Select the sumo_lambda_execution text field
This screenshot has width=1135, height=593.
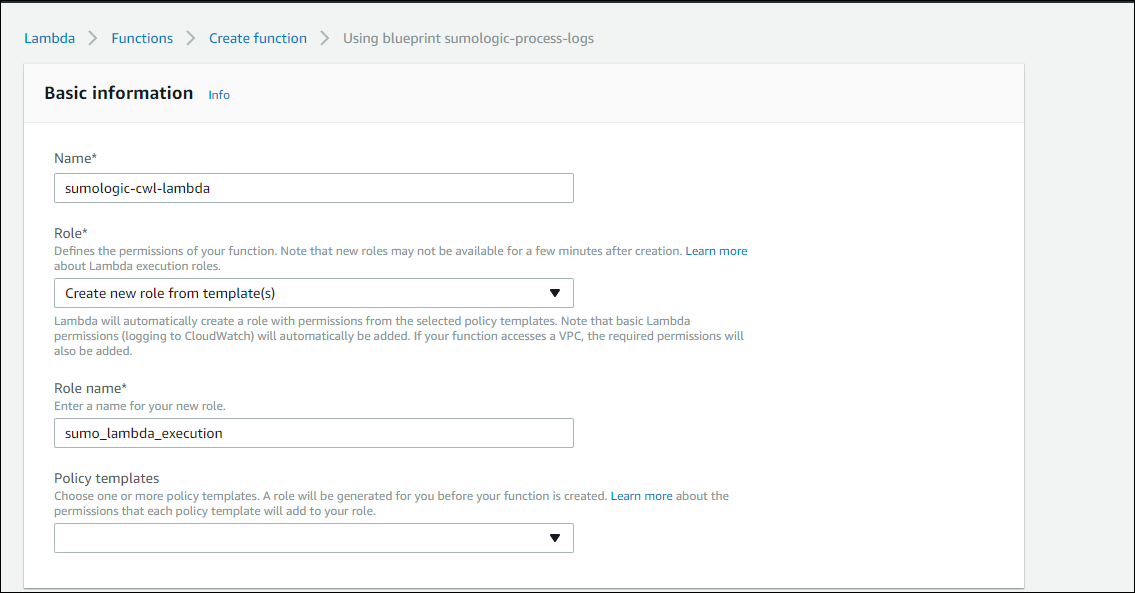click(313, 433)
